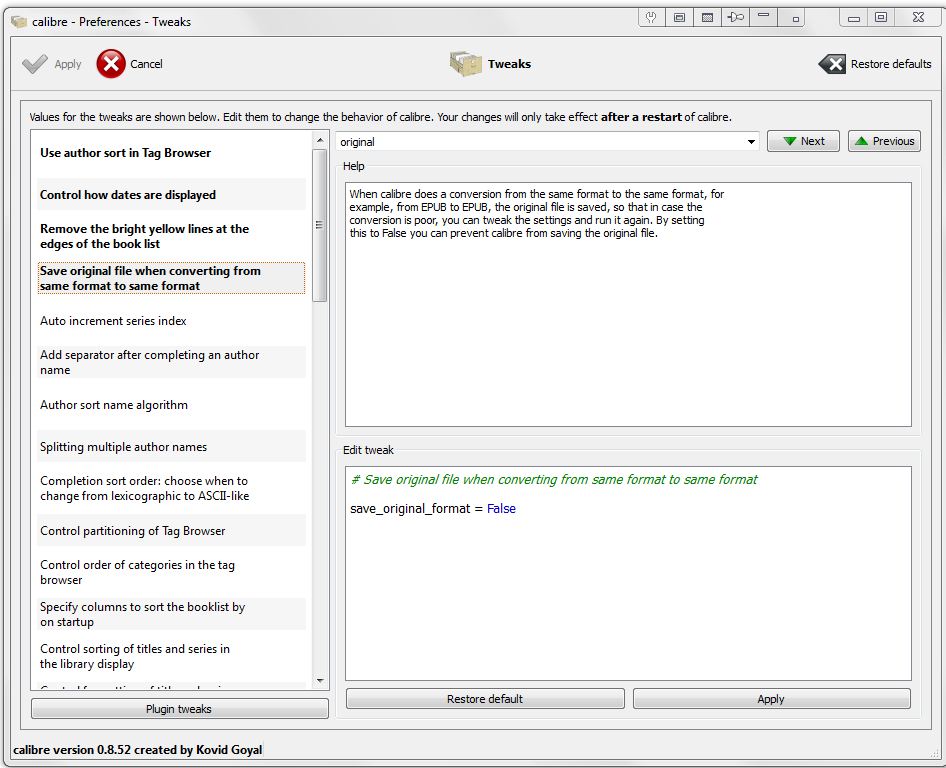Open the search dropdown showing 'original'
This screenshot has height=768, width=946.
pyautogui.click(x=751, y=142)
